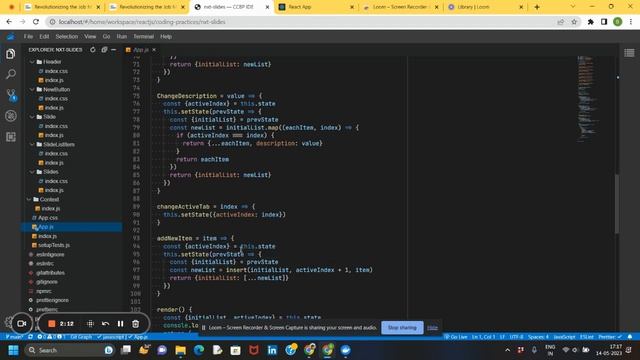Click the editor vertical scrollbar

(x=617, y=204)
